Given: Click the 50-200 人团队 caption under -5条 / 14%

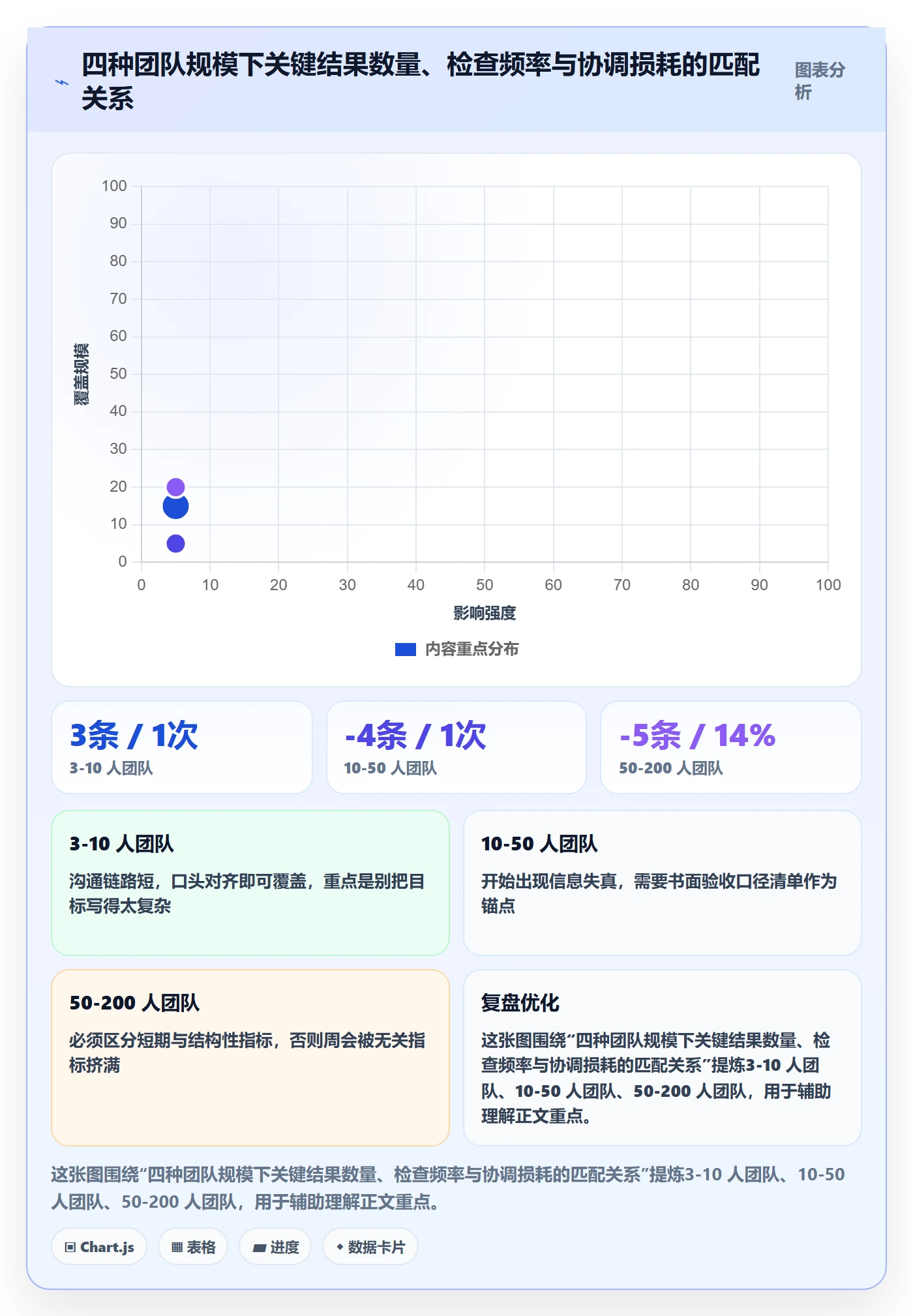Looking at the screenshot, I should (671, 768).
